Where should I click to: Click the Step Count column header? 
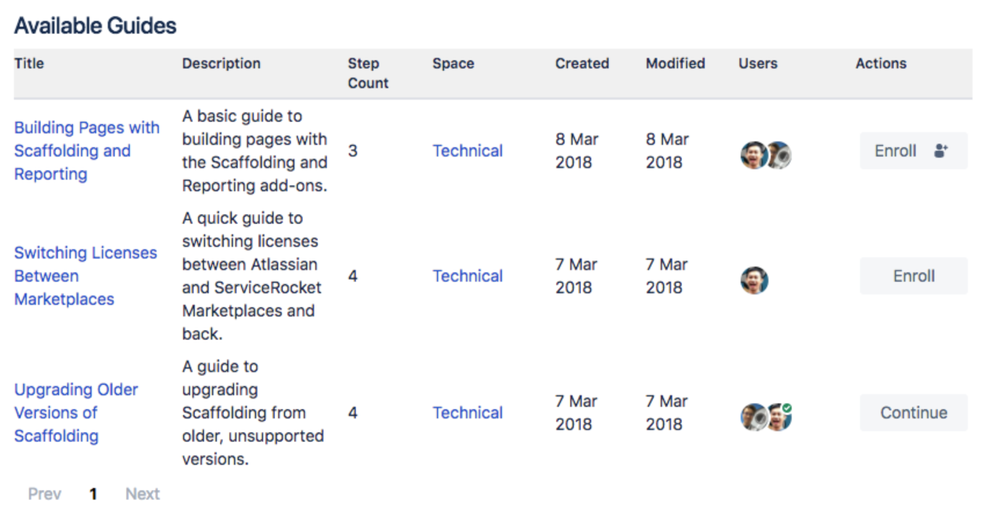pos(368,73)
